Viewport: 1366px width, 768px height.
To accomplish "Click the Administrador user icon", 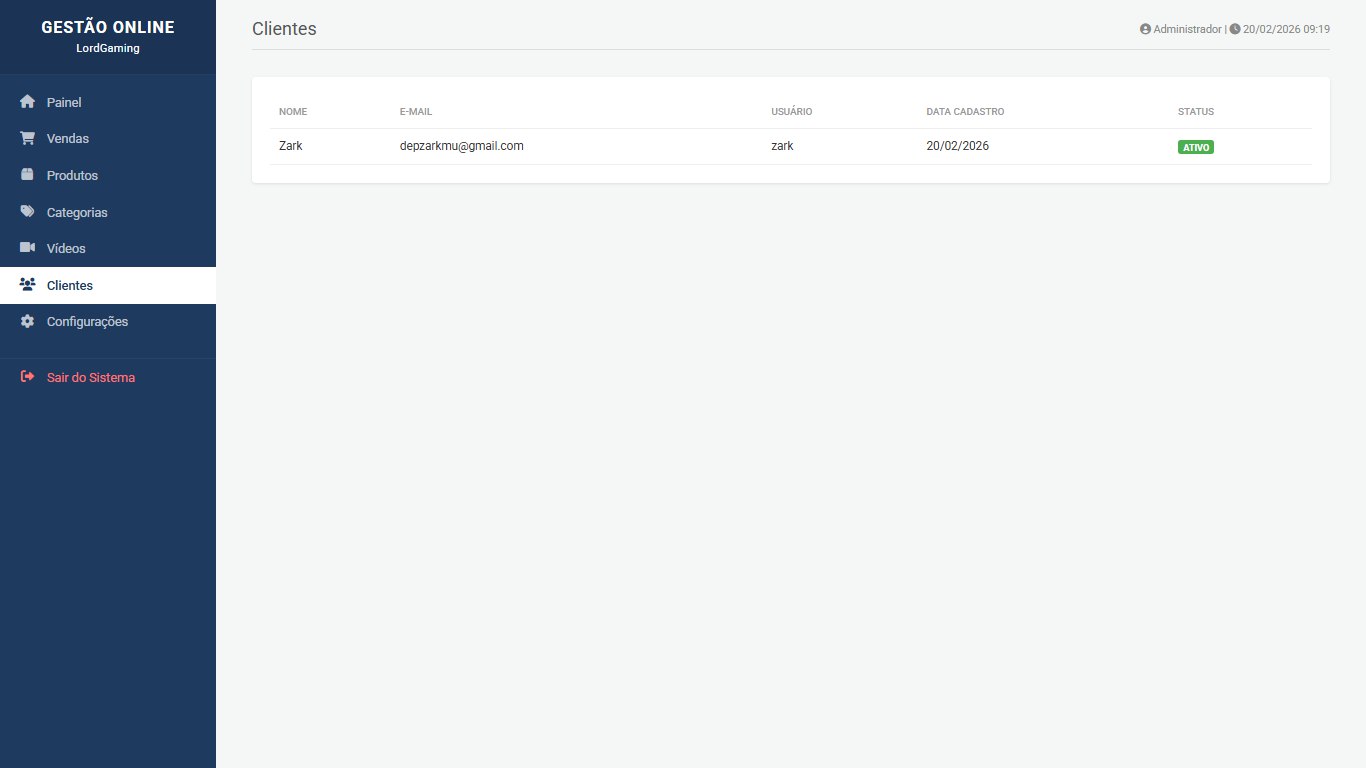I will coord(1145,29).
